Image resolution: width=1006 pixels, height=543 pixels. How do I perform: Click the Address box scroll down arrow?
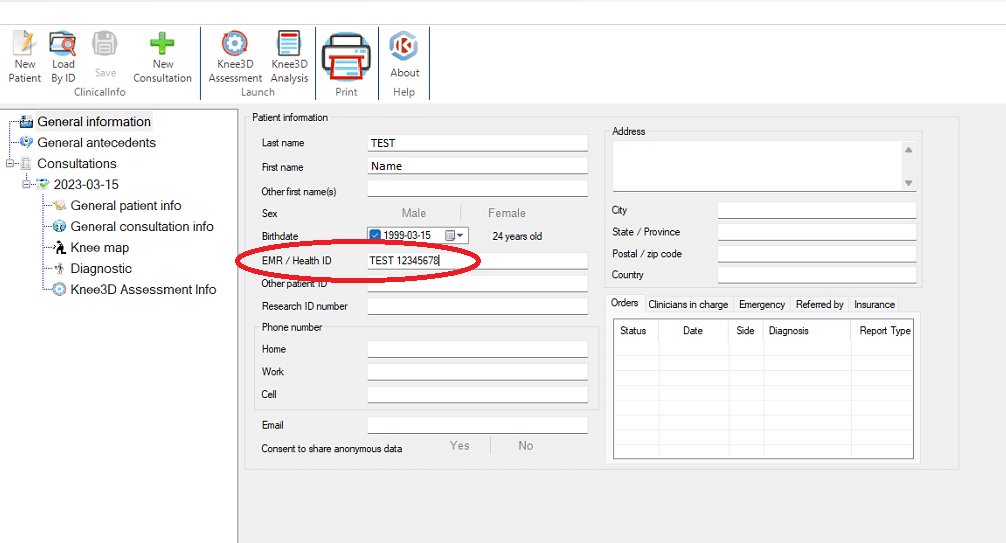point(908,183)
